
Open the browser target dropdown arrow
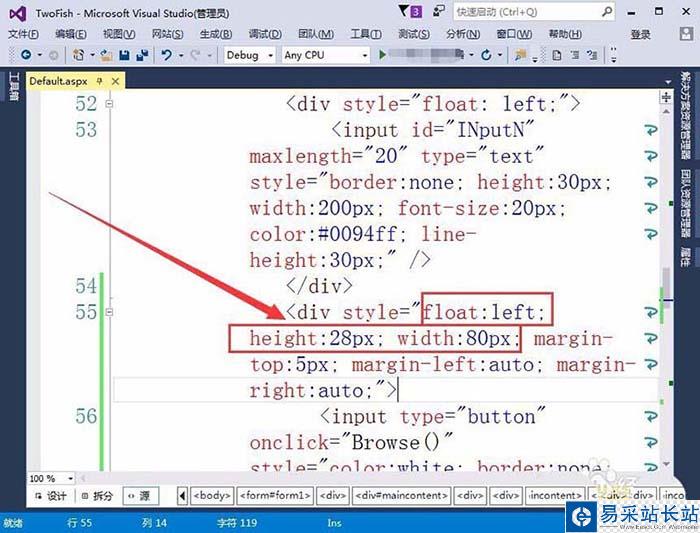(471, 55)
